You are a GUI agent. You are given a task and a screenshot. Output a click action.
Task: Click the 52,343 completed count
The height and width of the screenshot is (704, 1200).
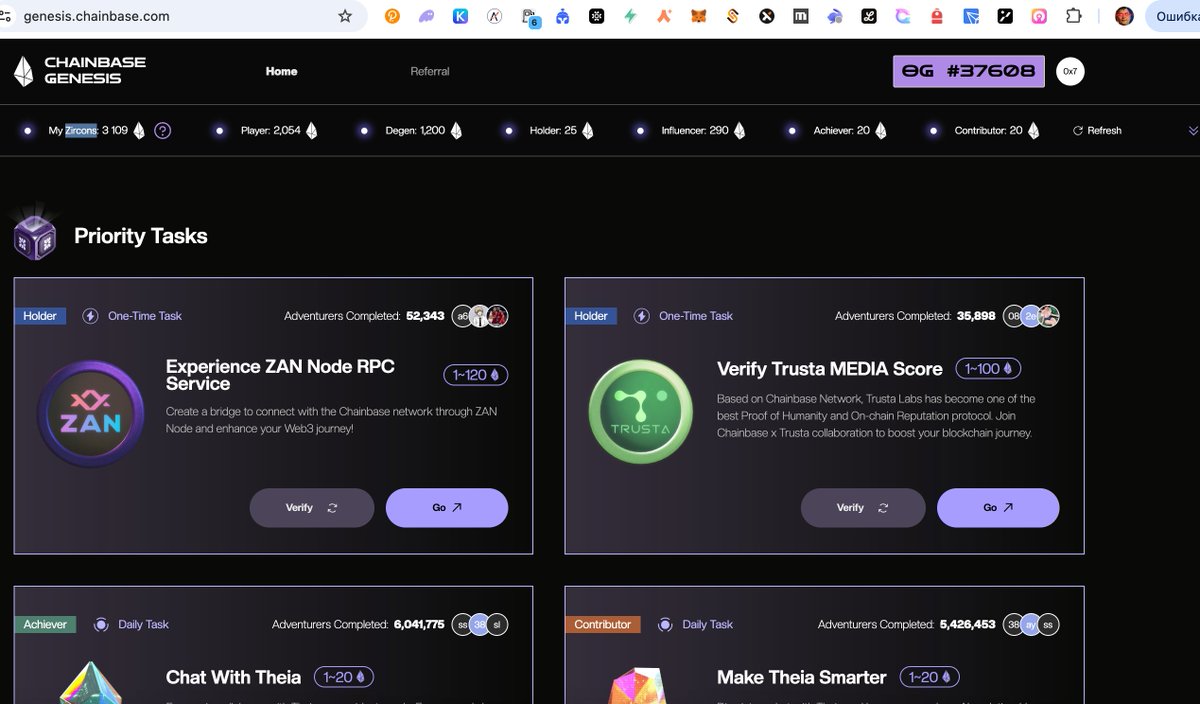click(x=425, y=316)
